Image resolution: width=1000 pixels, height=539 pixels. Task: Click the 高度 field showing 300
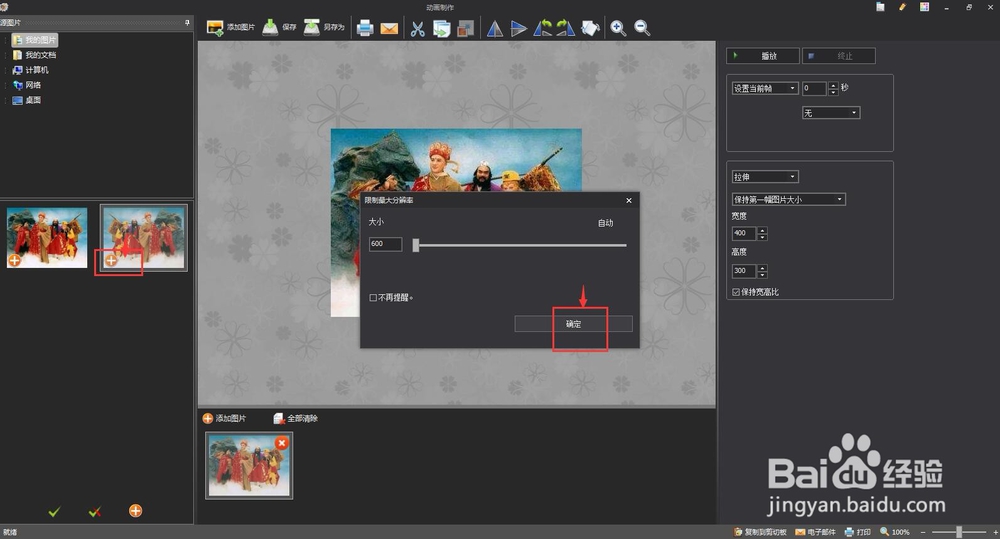coord(744,271)
